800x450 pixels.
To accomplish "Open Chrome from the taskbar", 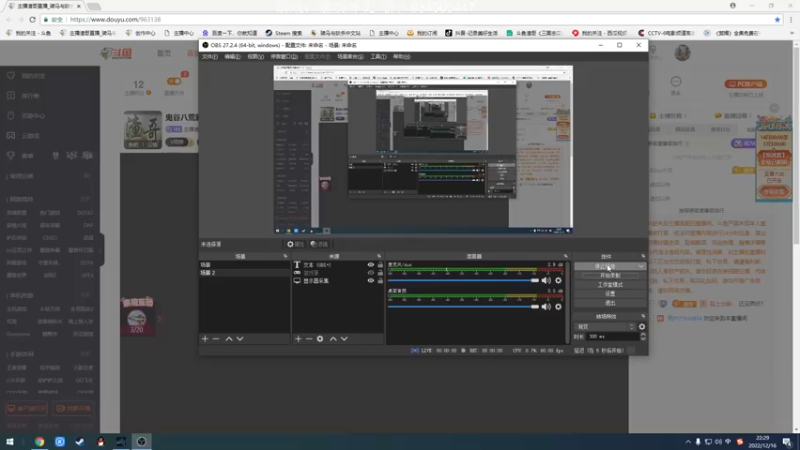I will 39,442.
